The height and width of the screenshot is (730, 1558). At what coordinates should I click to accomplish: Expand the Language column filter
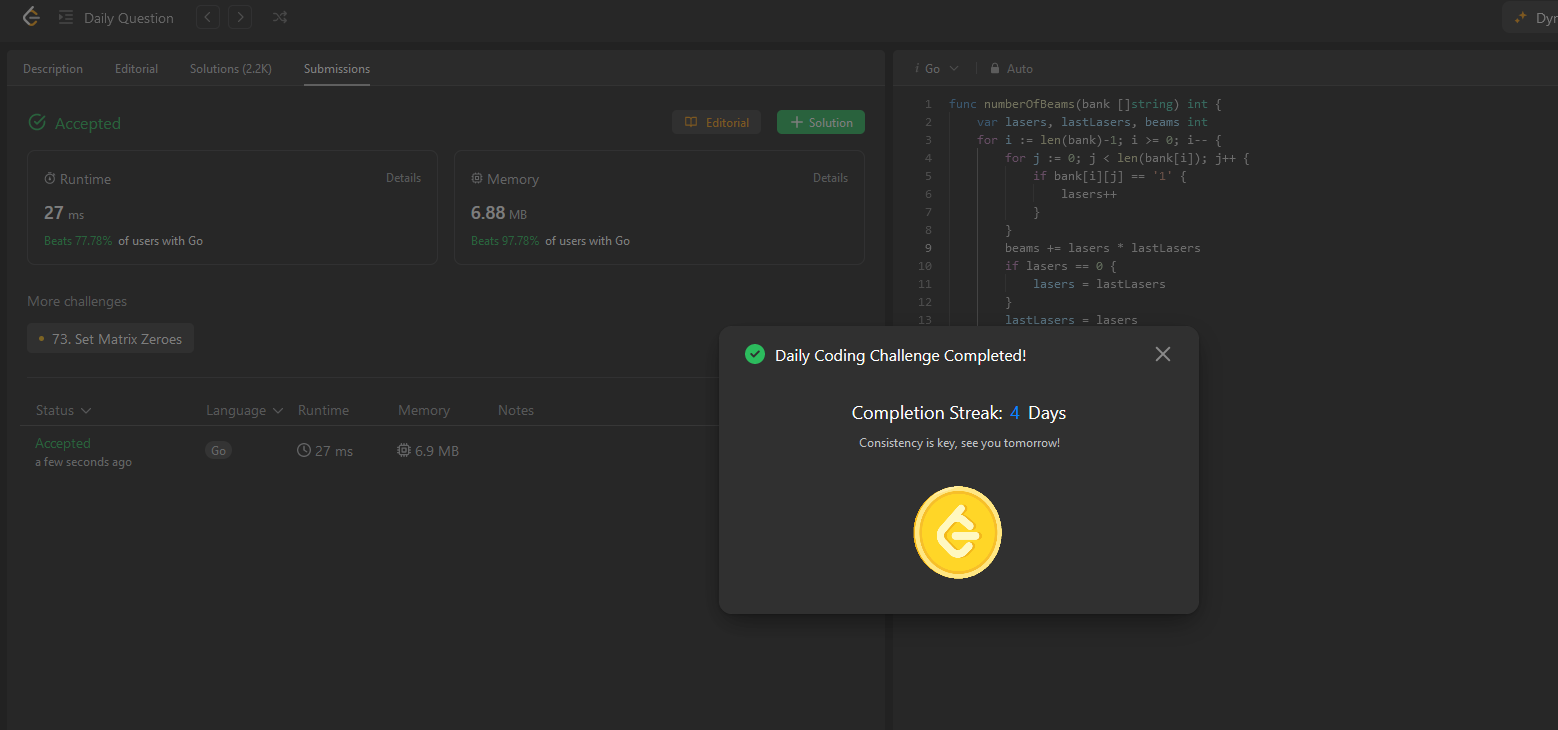coord(245,410)
